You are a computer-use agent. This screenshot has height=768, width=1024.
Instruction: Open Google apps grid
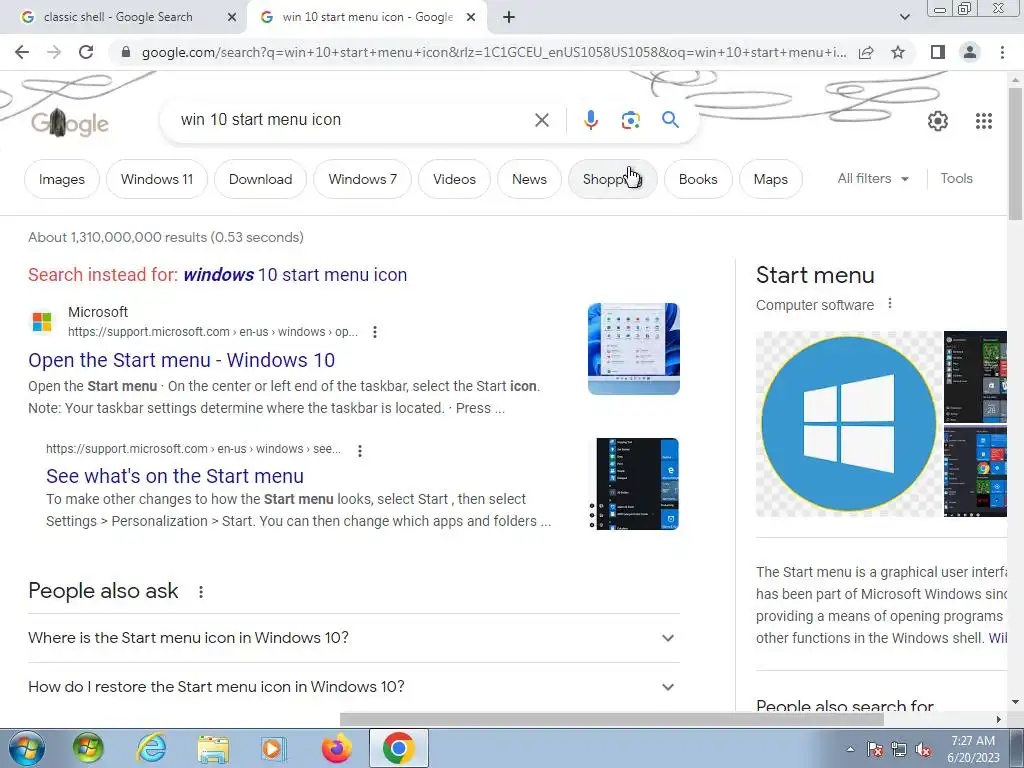tap(984, 121)
